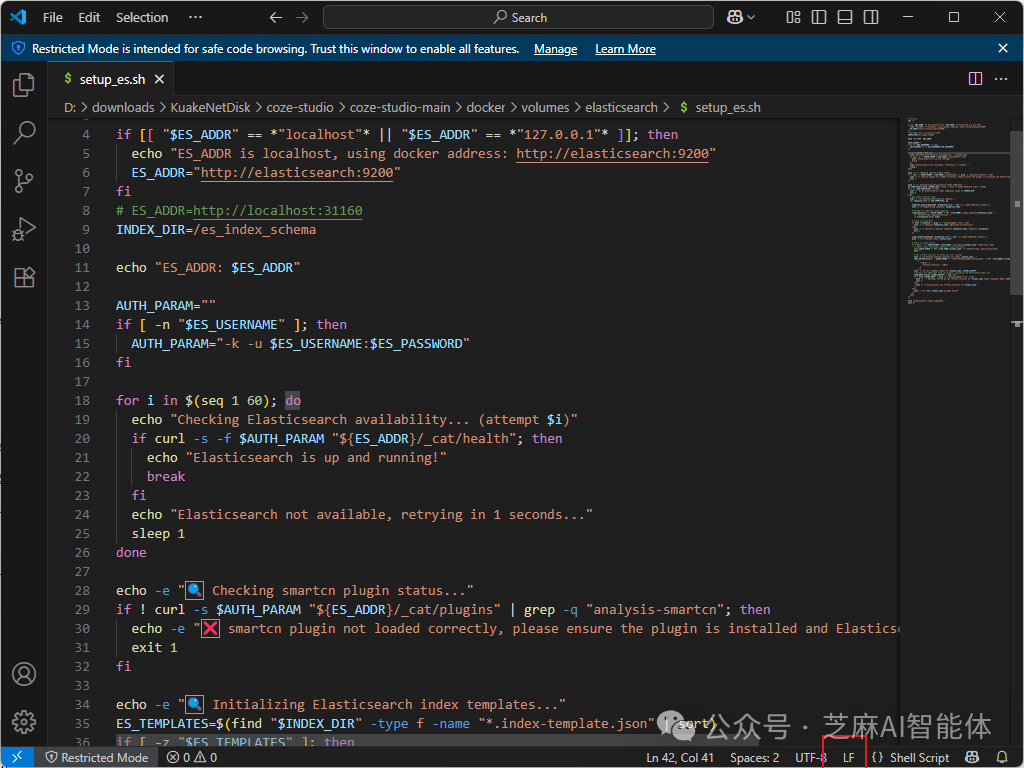Open Customize Layout icon
This screenshot has height=768, width=1024.
[793, 18]
